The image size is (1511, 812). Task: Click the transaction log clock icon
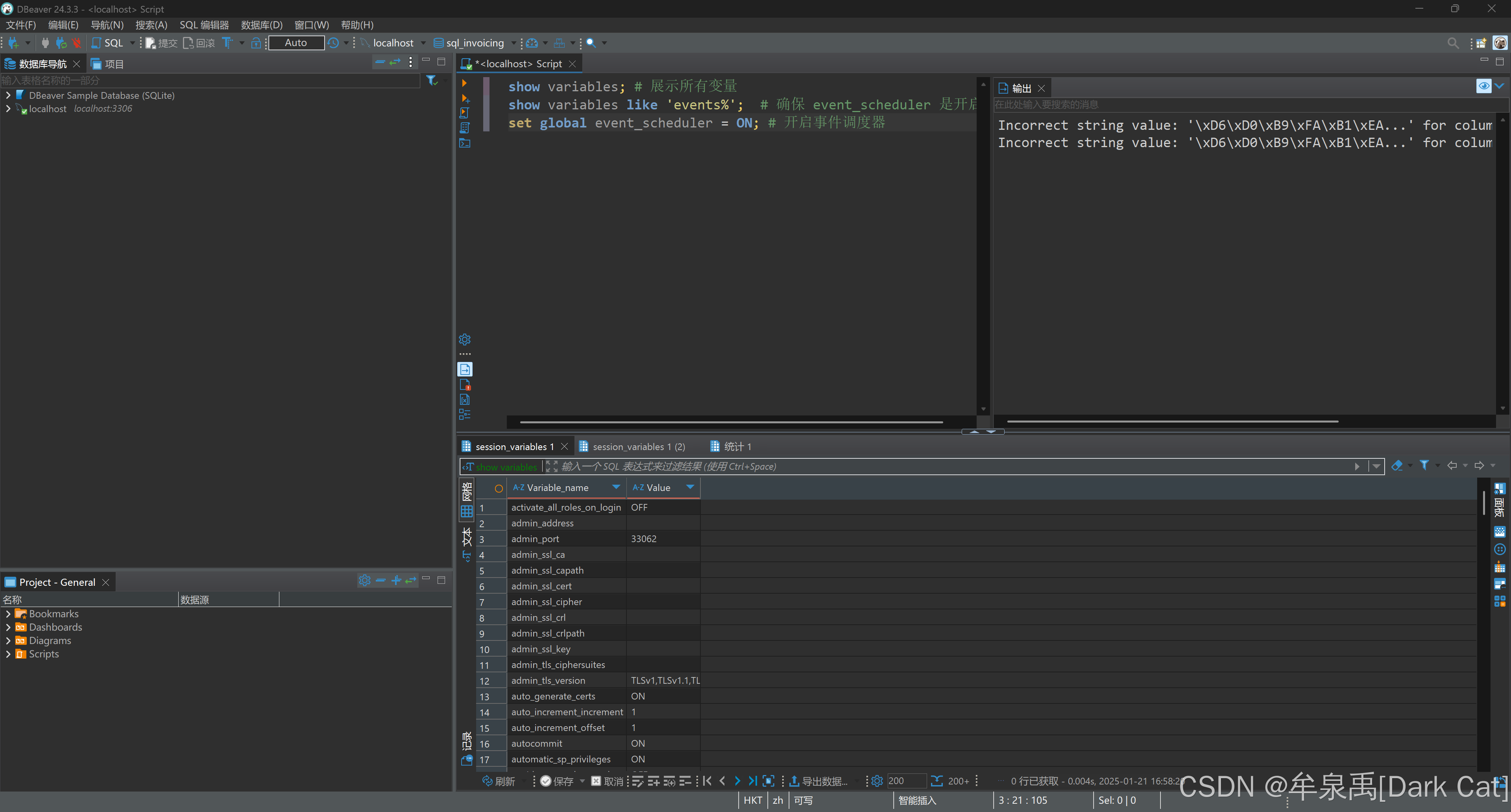coord(333,43)
